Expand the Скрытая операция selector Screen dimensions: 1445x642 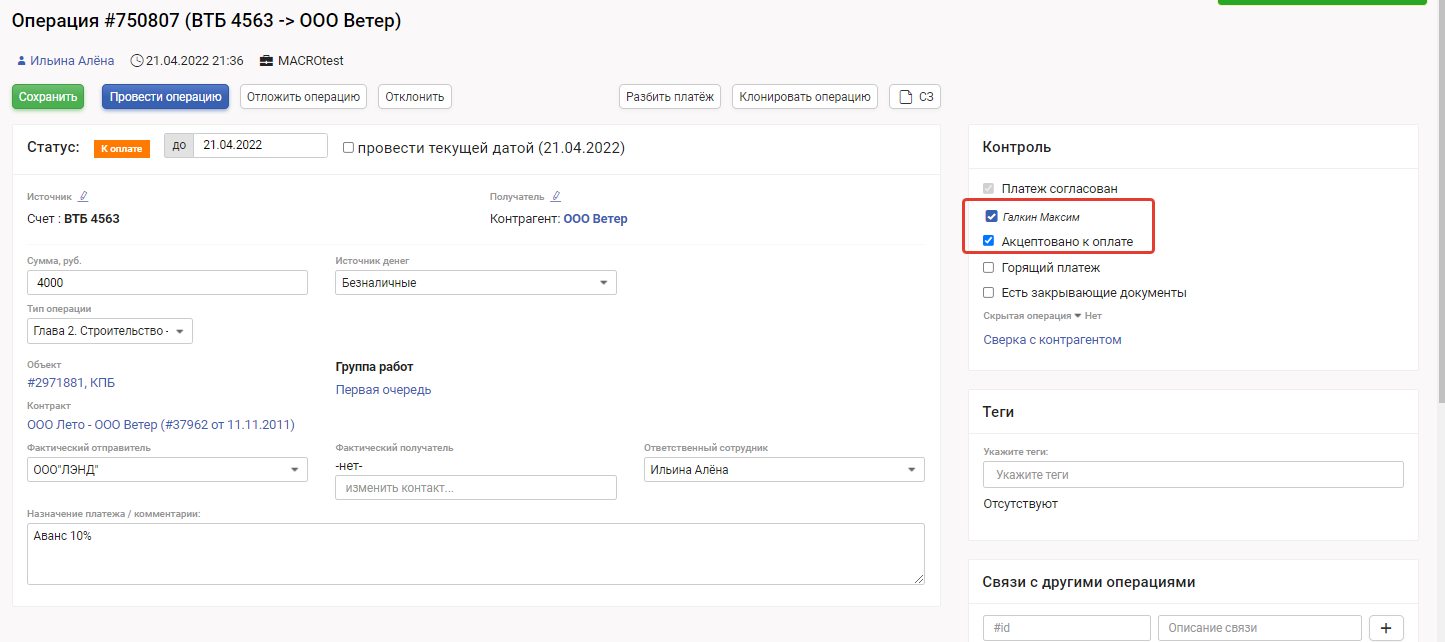pos(1078,316)
